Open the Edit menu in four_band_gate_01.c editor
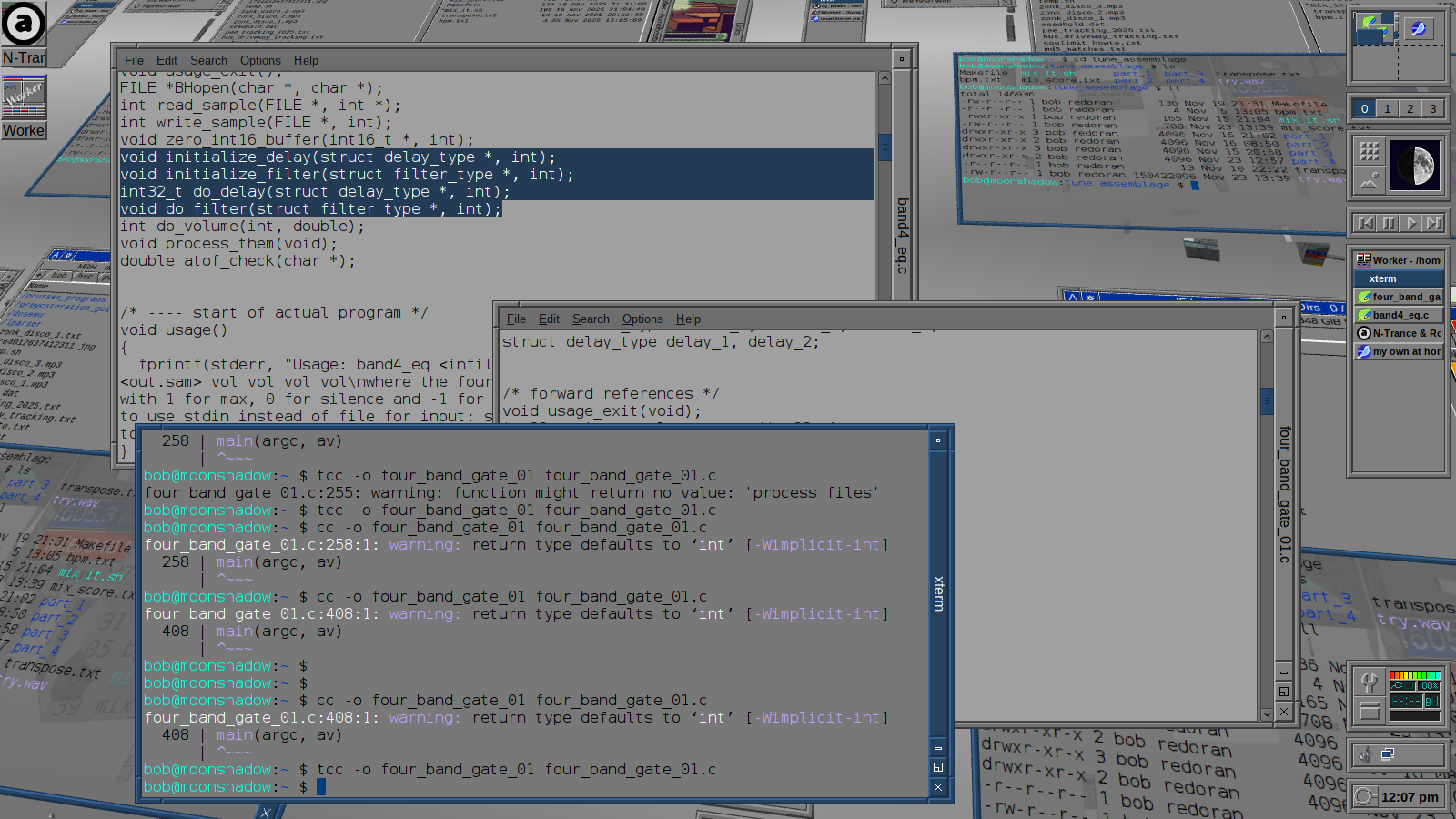Screen dimensions: 1456x819 point(549,319)
